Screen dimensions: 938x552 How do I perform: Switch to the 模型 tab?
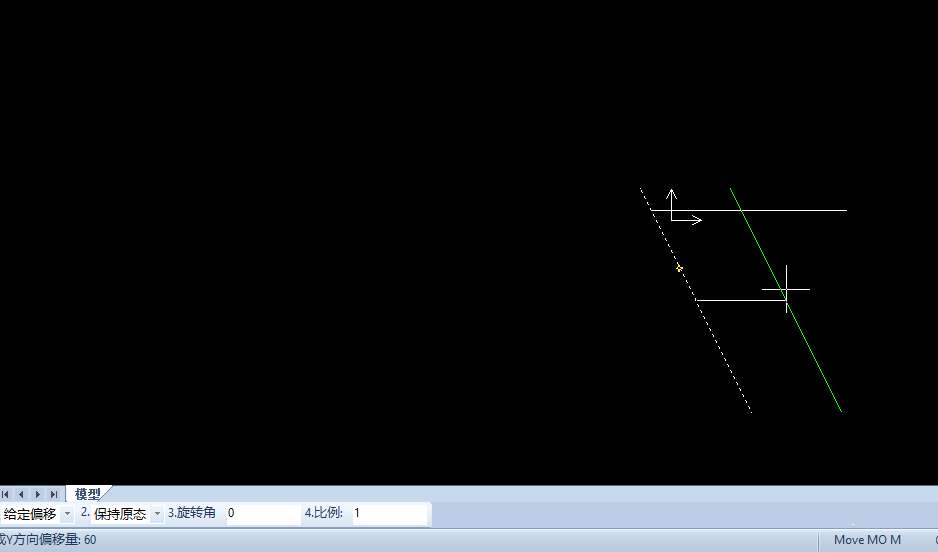tap(87, 494)
